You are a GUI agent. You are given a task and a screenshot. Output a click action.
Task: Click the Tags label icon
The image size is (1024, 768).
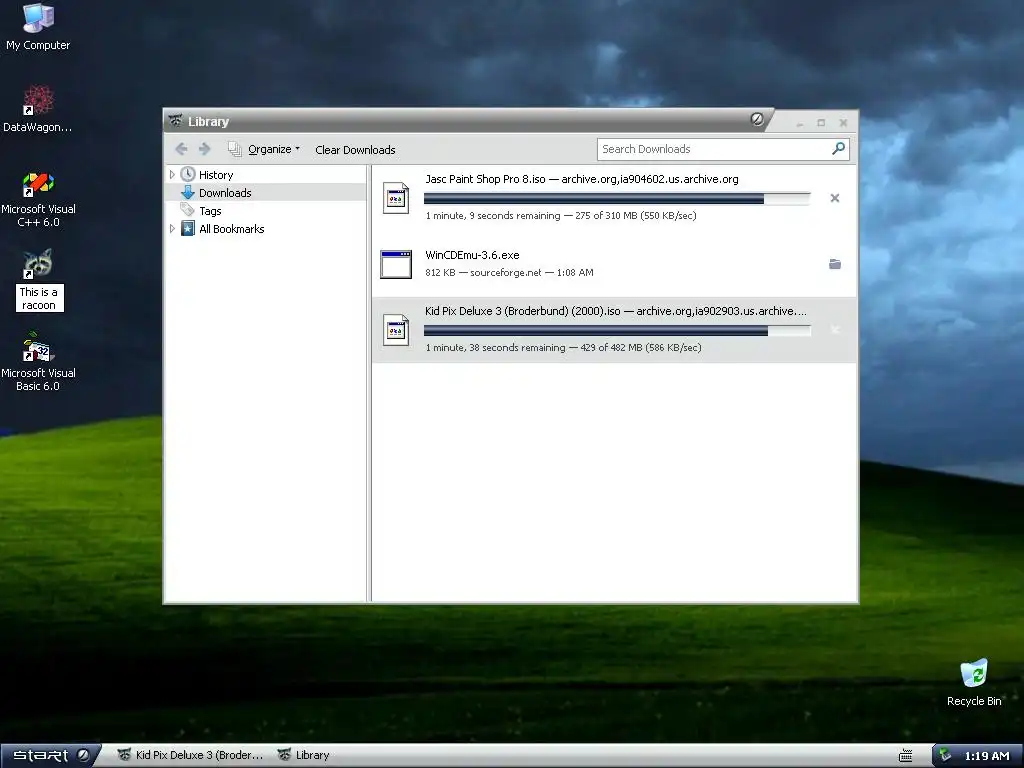(188, 210)
